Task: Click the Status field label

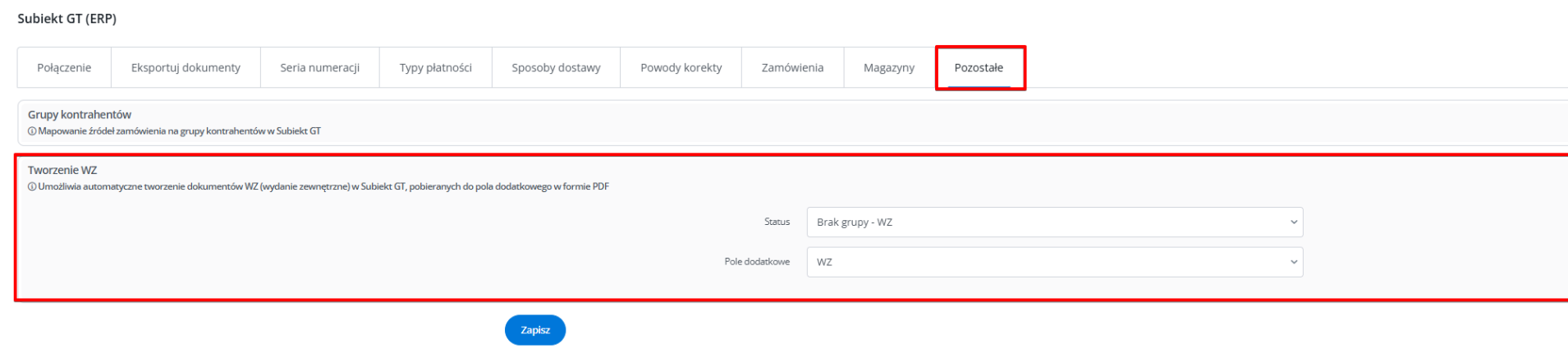Action: 777,222
